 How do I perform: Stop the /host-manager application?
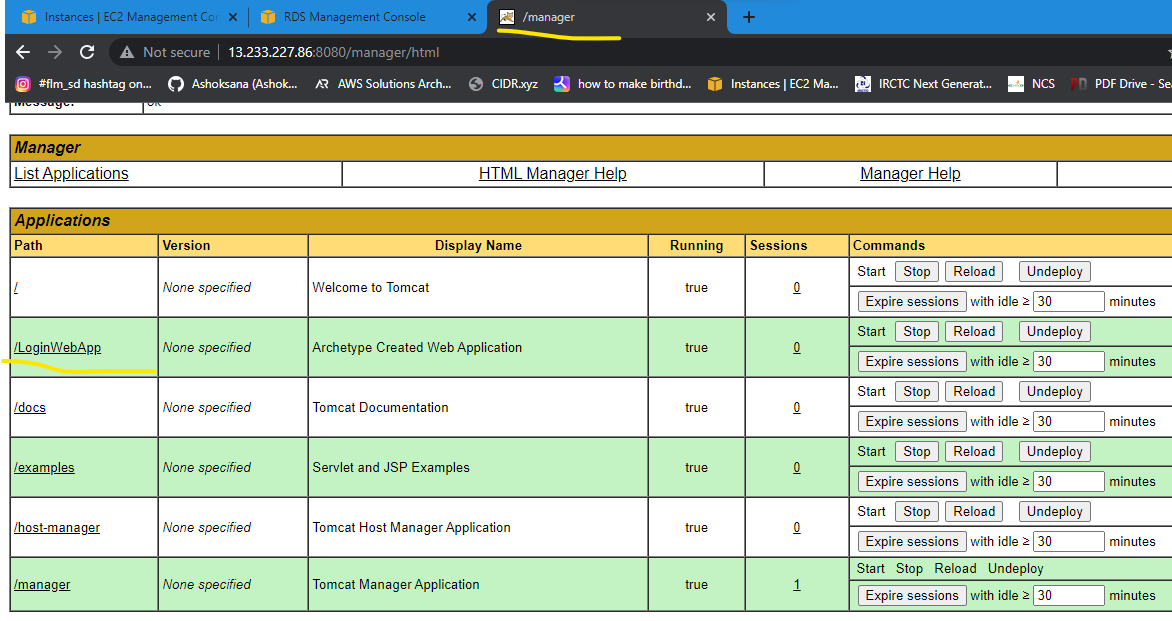916,512
